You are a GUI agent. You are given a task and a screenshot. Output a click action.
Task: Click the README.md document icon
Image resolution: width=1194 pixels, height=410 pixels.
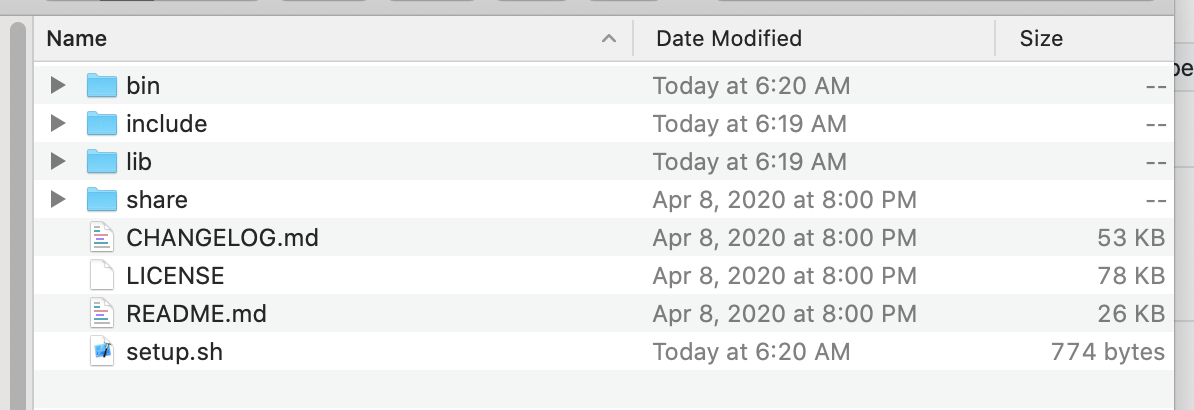click(102, 314)
